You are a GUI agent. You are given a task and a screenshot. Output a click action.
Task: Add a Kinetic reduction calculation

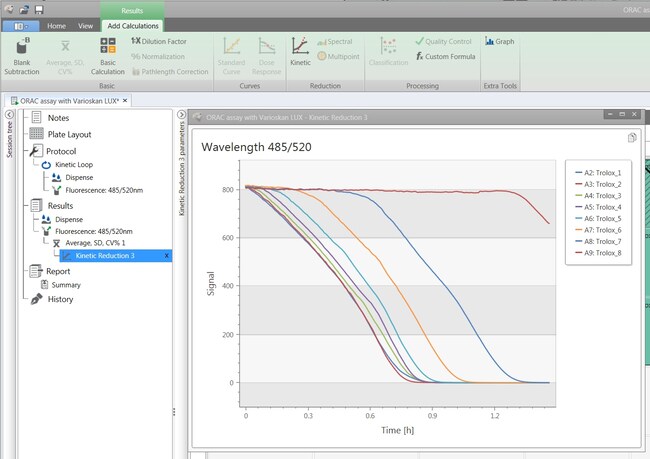pos(300,51)
